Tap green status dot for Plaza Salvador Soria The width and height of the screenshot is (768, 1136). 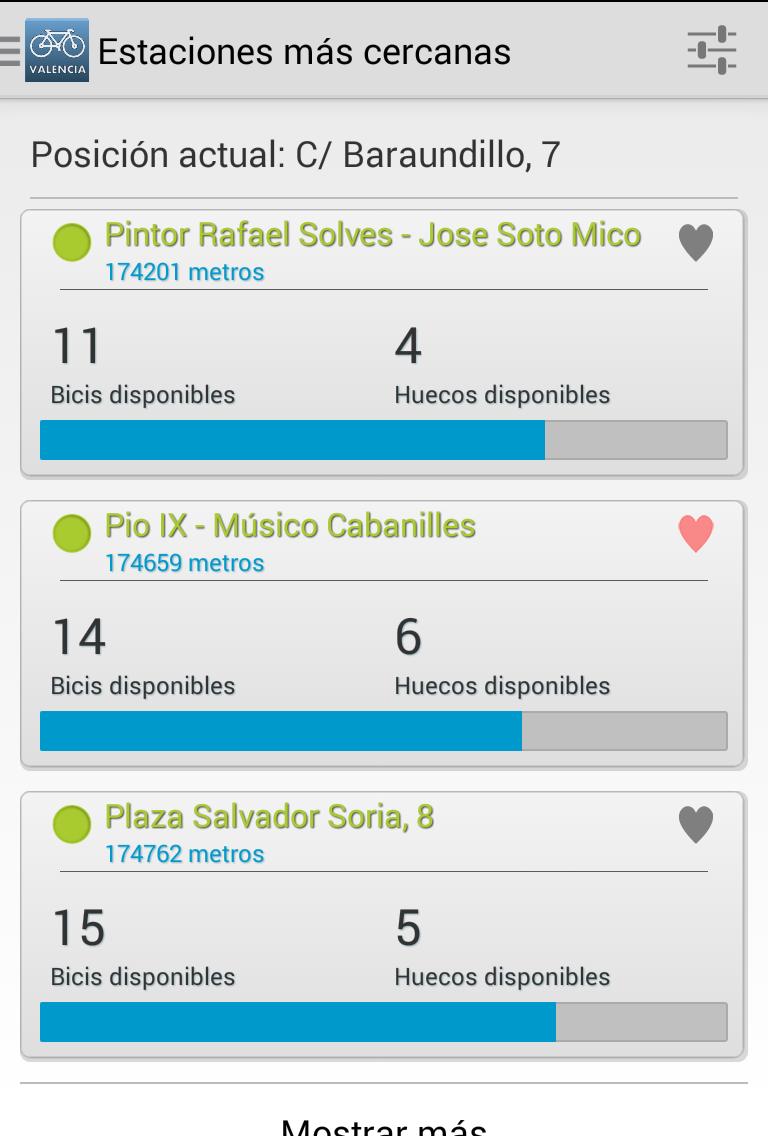[72, 824]
